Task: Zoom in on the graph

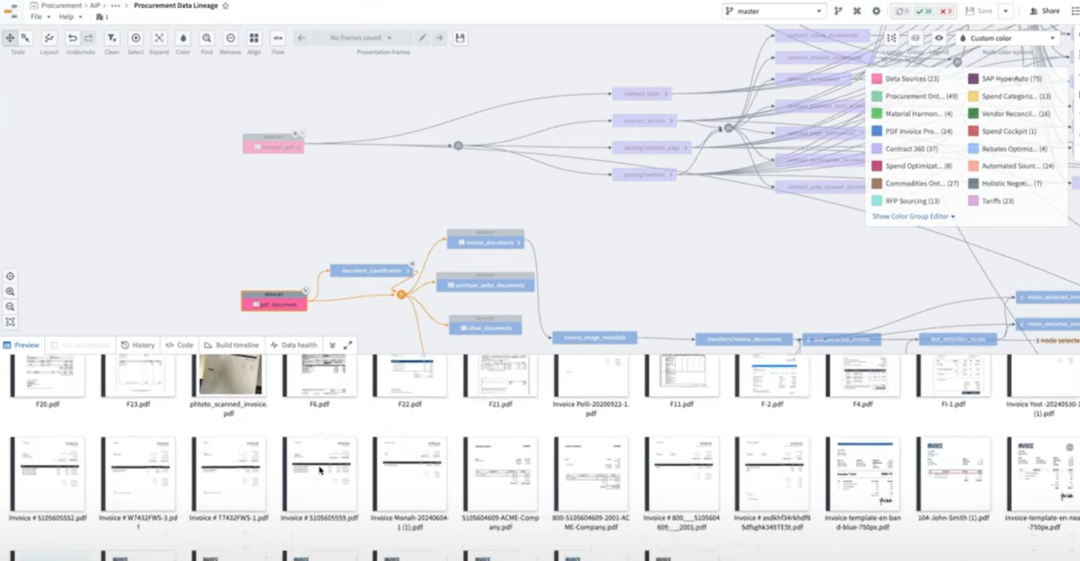Action: 10,292
